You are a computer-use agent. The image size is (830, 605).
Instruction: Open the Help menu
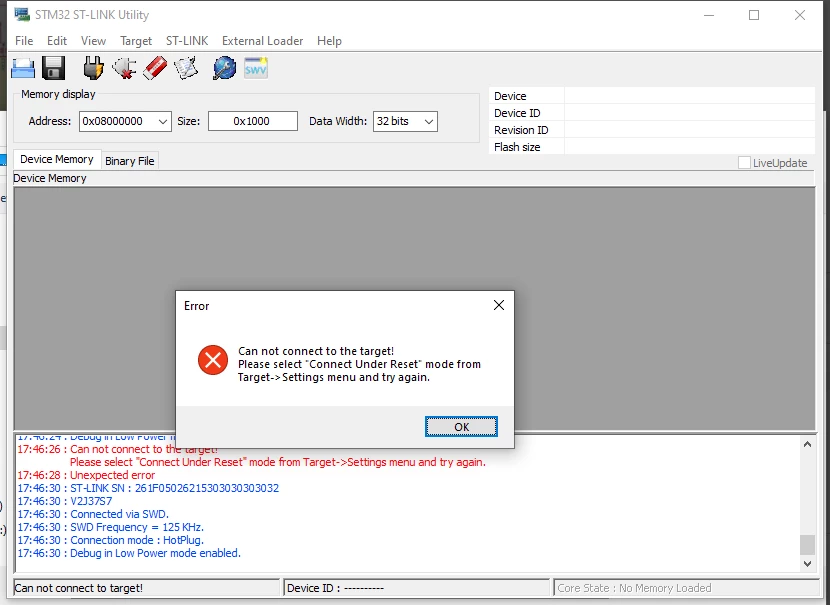(x=329, y=41)
